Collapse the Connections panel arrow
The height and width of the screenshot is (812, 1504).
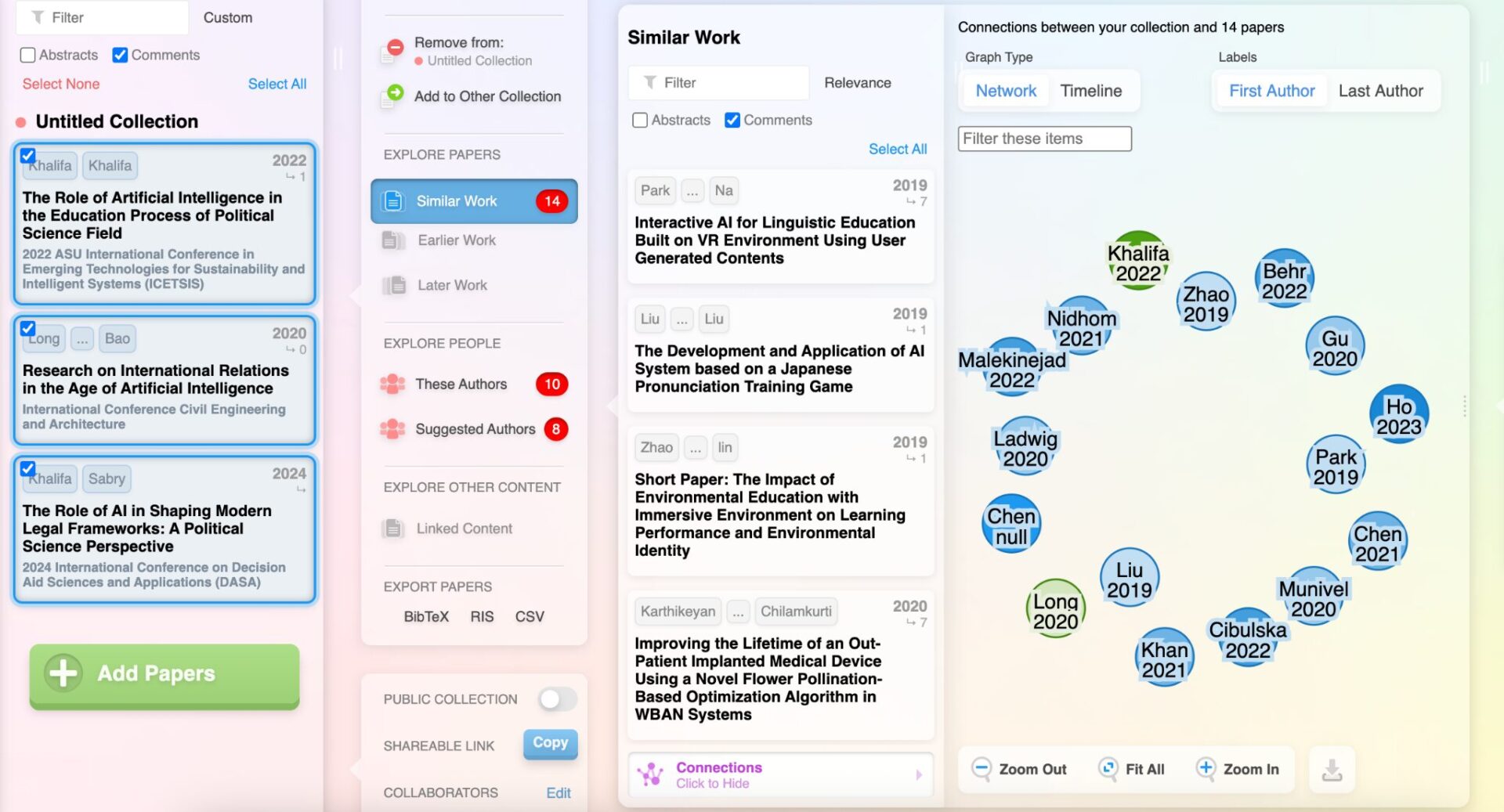click(x=918, y=774)
